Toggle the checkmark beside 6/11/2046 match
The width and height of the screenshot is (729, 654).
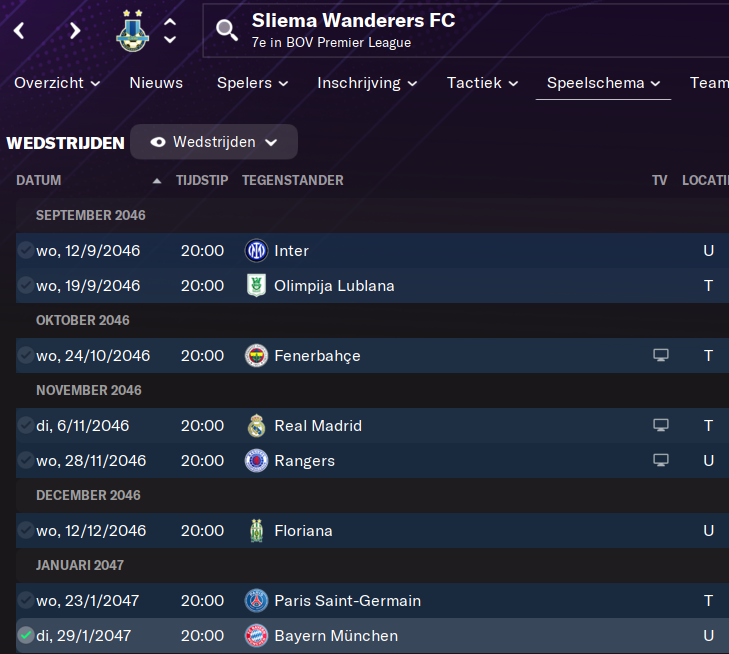25,426
